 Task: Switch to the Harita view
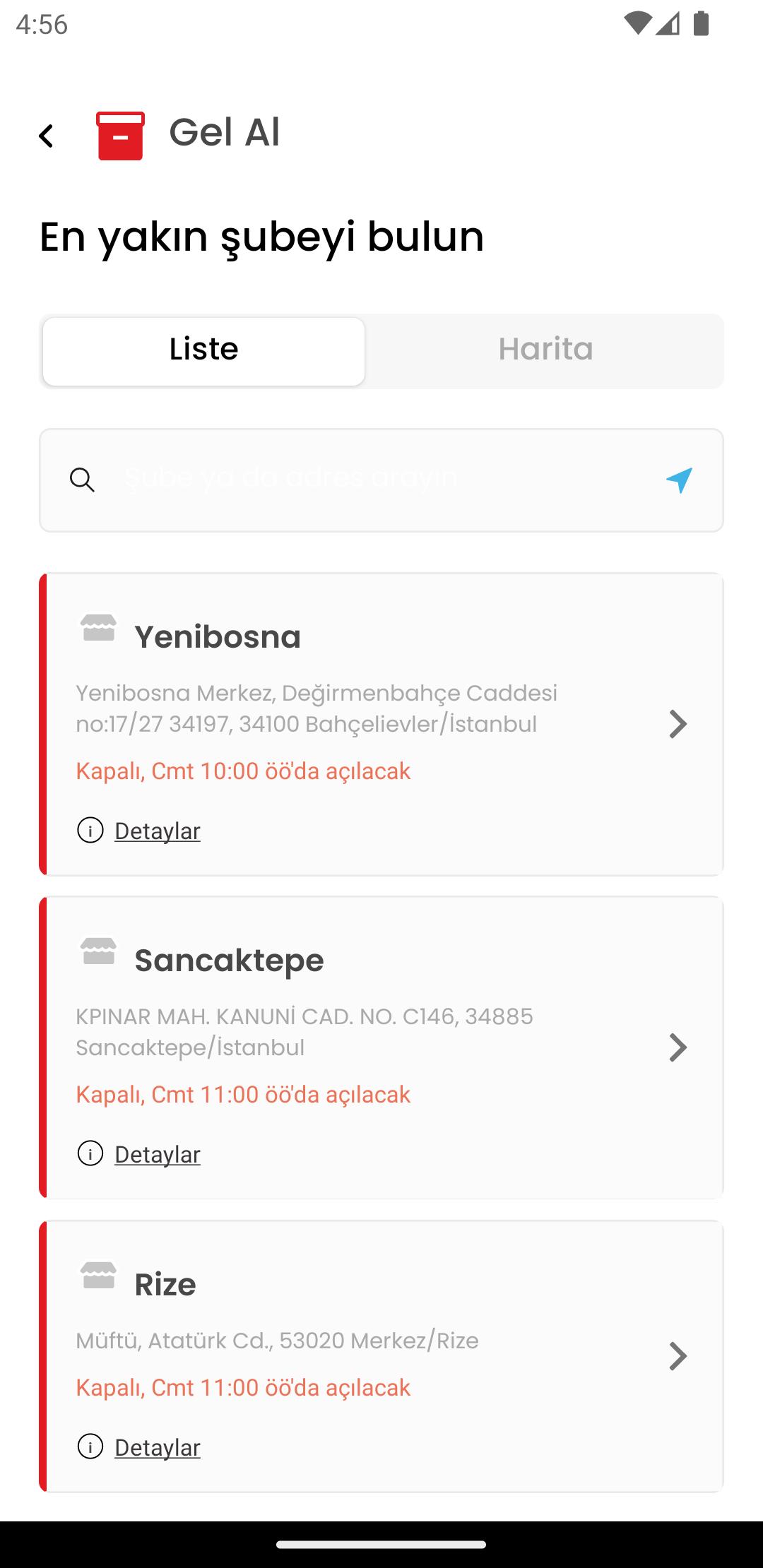pos(545,351)
